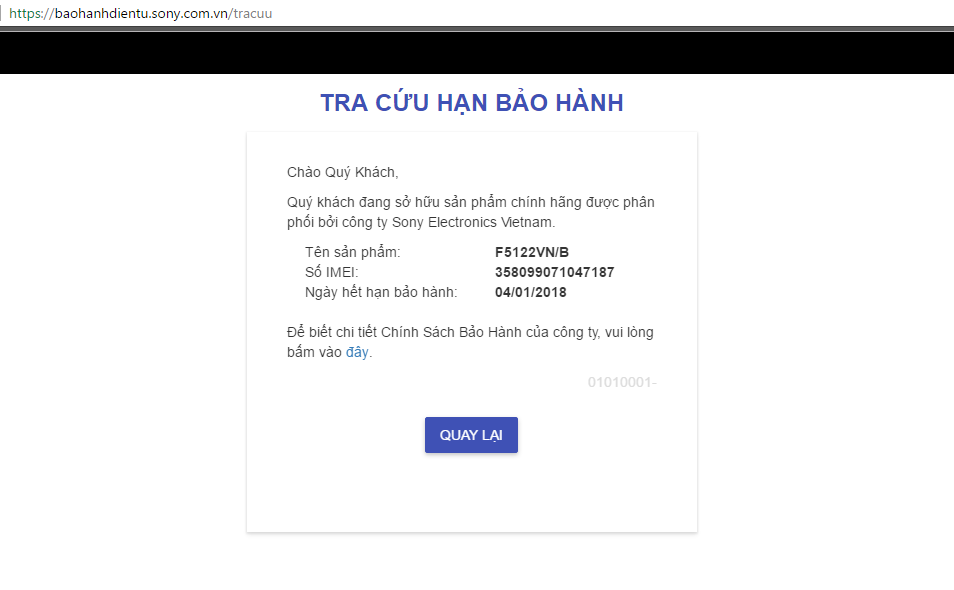The height and width of the screenshot is (590, 954).
Task: Click the 'Tên sản phẩm:' label
Action: [352, 252]
